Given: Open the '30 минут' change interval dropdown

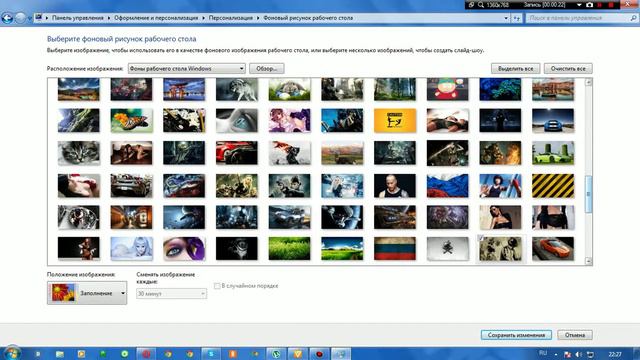Looking at the screenshot, I should point(171,293).
